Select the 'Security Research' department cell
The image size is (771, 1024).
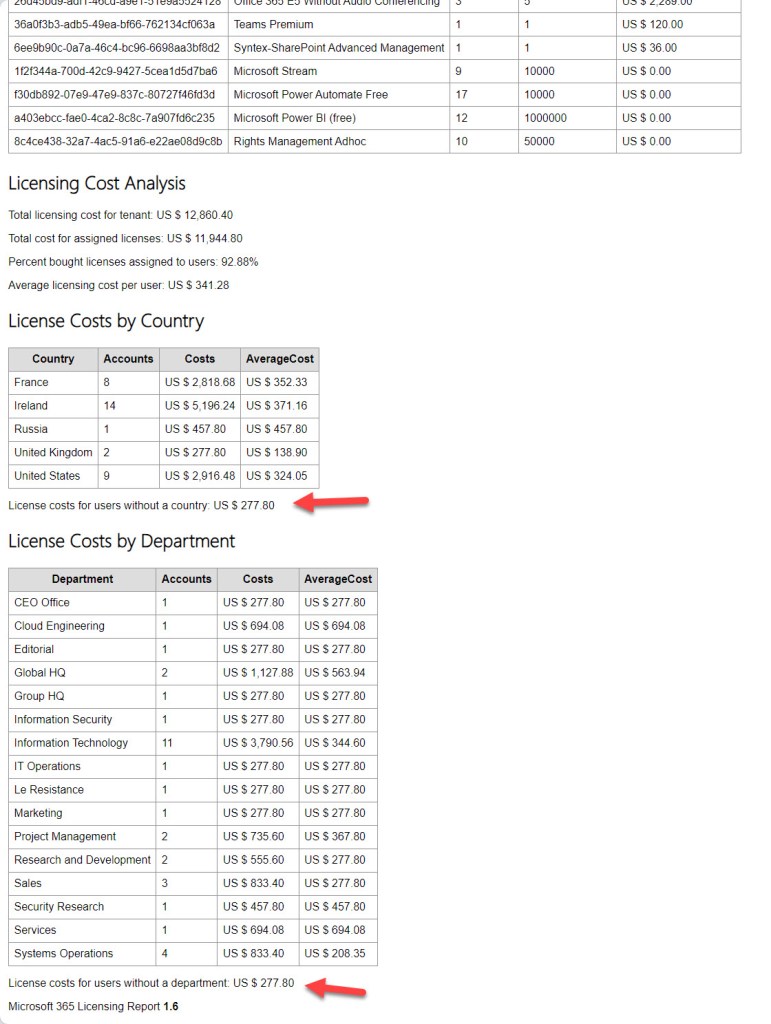(x=82, y=907)
